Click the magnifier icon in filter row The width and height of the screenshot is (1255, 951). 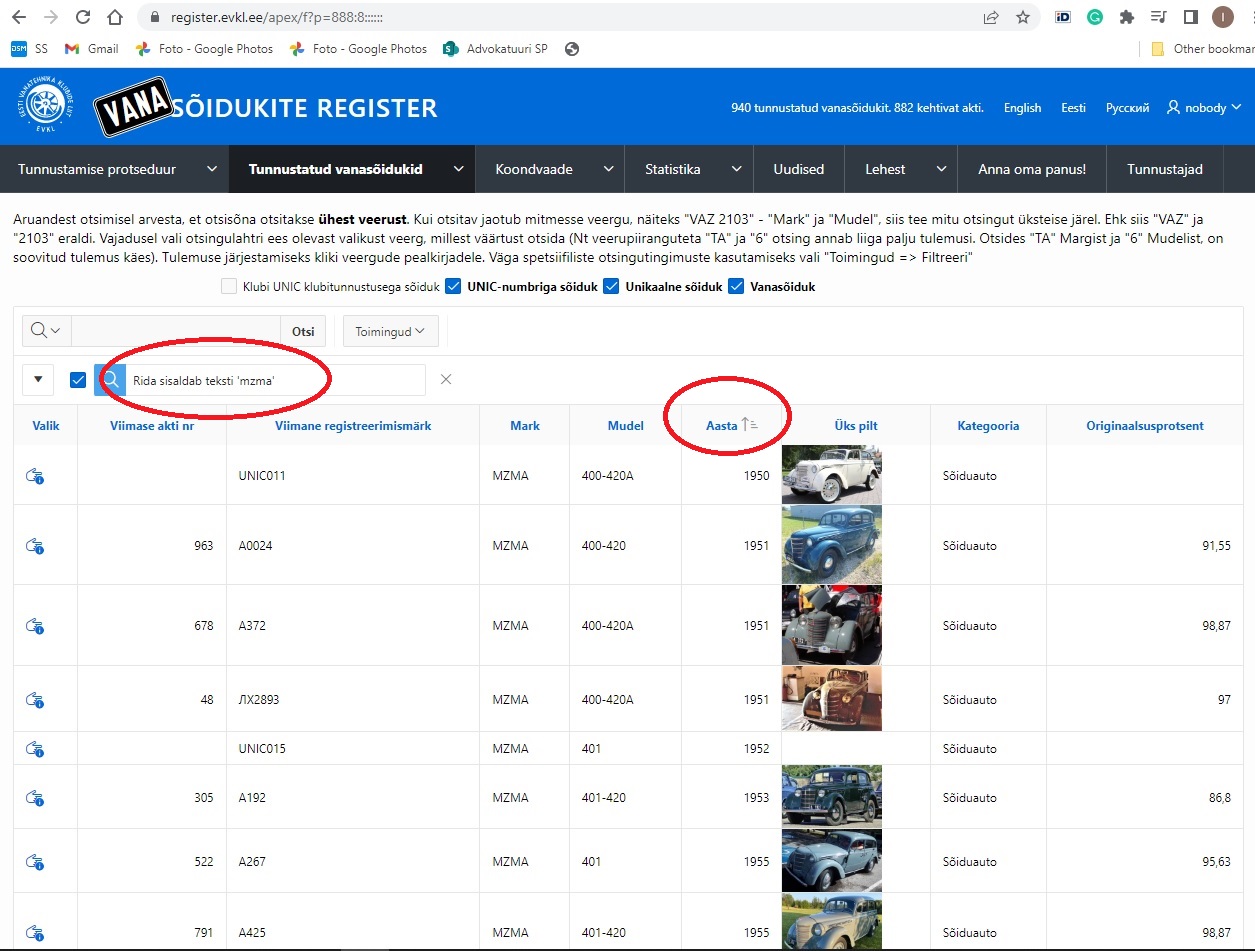click(x=110, y=380)
